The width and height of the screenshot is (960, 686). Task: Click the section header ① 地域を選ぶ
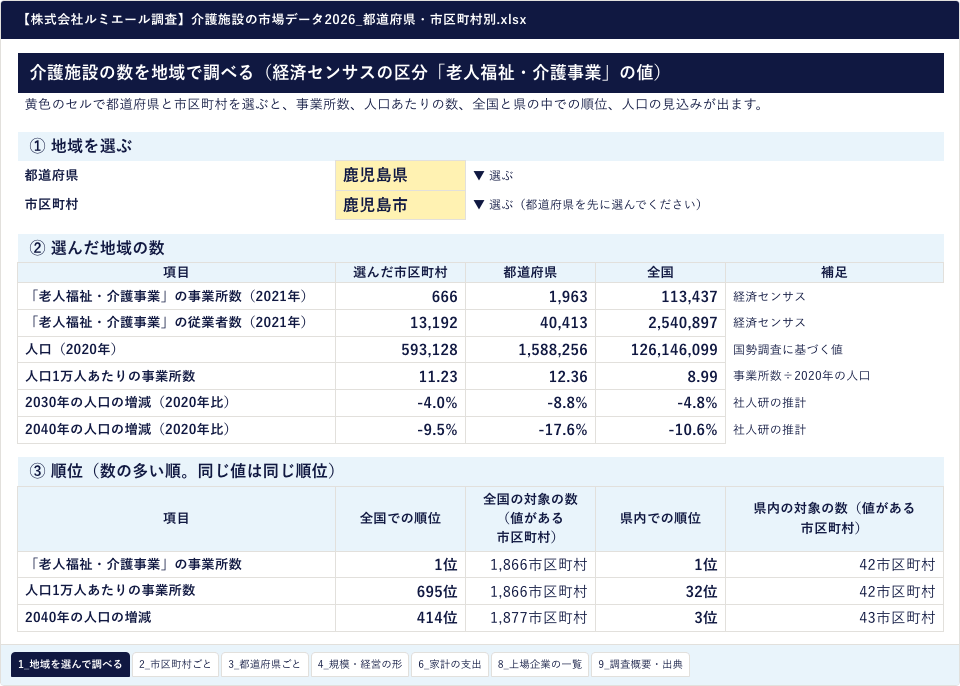point(481,146)
